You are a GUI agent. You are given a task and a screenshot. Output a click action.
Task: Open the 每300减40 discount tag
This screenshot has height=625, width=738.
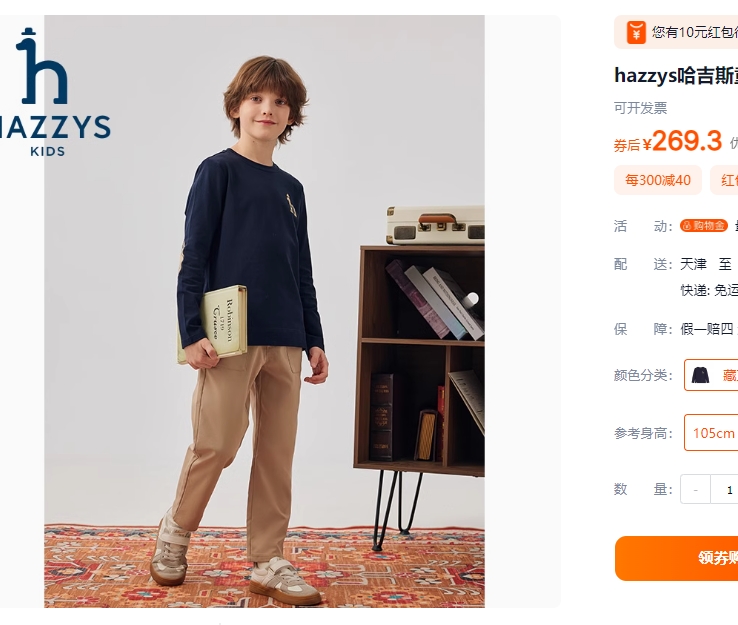[658, 180]
